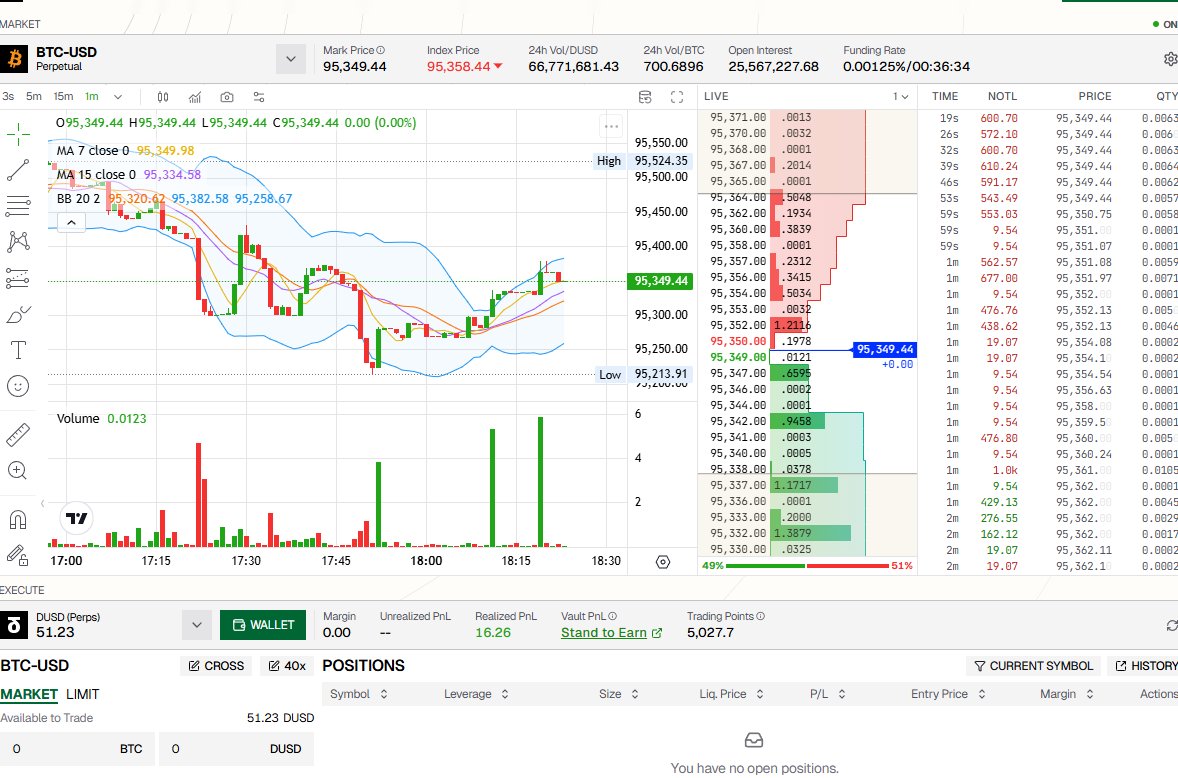Click the chart layout save icon
The width and height of the screenshot is (1178, 778).
point(645,97)
